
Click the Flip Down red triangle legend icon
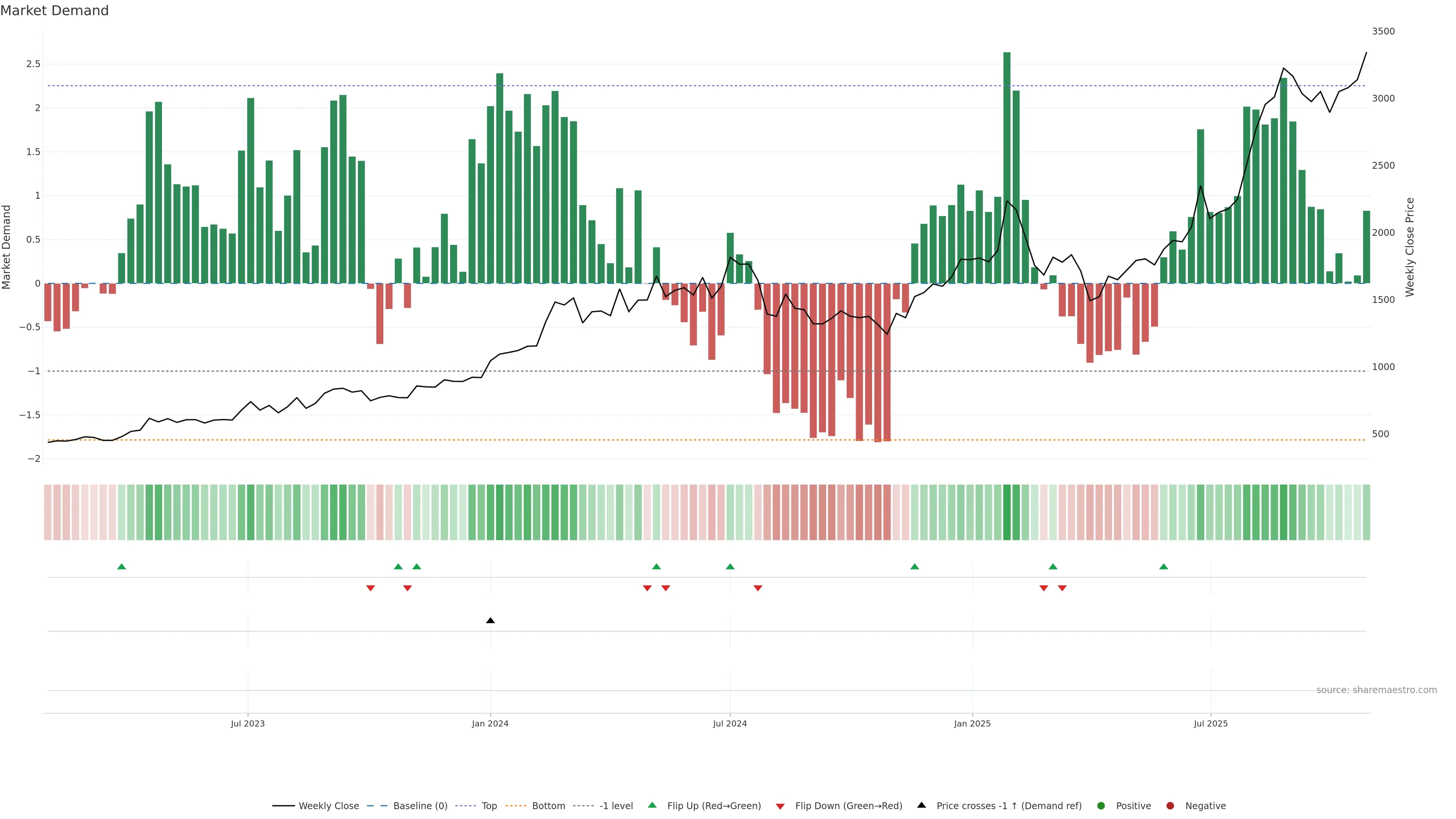(780, 806)
